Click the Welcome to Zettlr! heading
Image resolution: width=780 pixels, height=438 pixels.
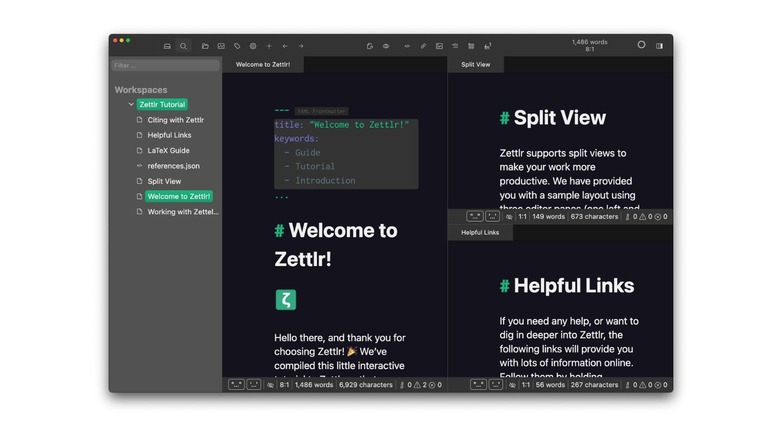pos(336,244)
